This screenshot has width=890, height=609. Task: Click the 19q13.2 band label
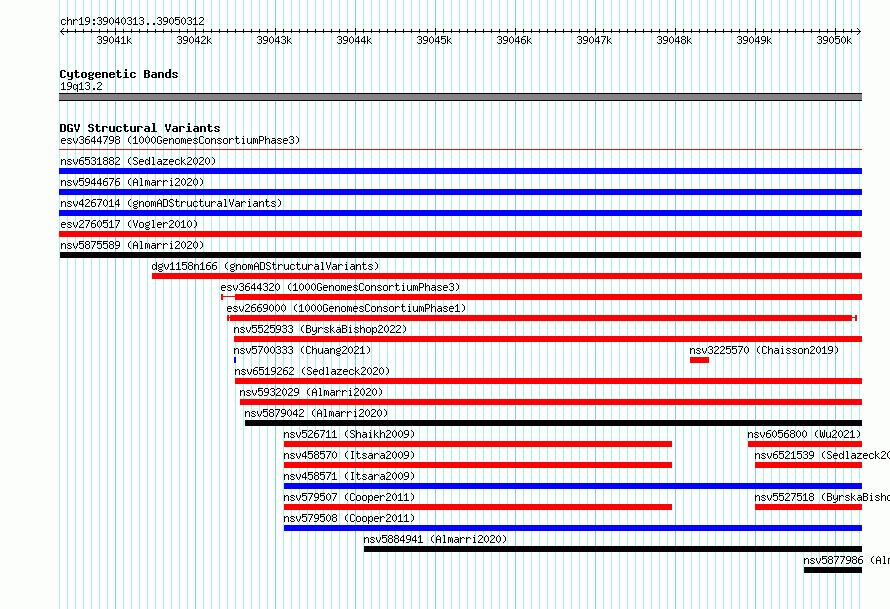click(x=81, y=86)
